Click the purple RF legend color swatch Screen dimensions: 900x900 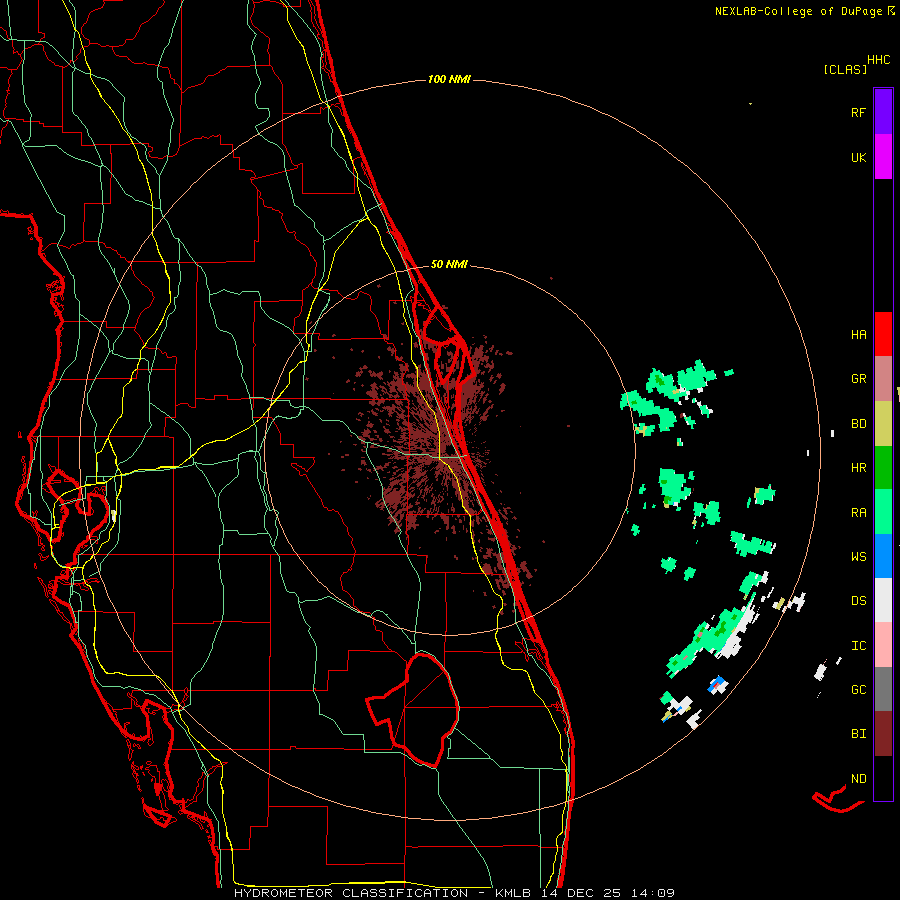point(883,112)
